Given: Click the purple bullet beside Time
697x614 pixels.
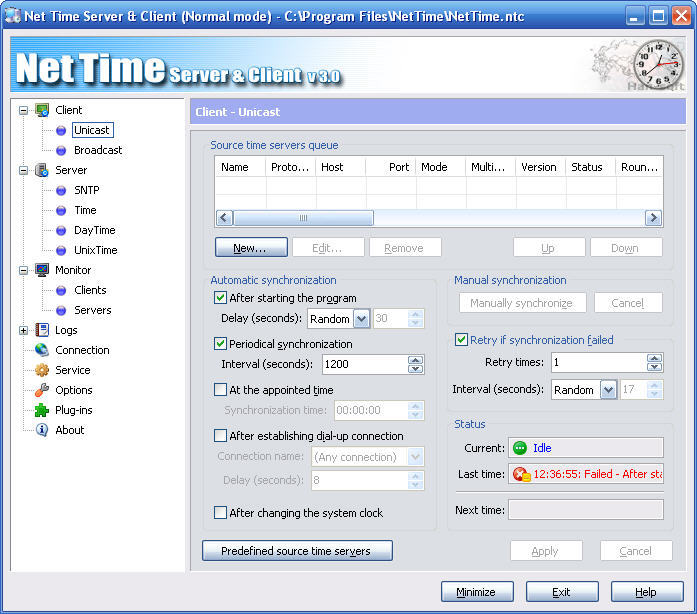Looking at the screenshot, I should click(x=61, y=210).
